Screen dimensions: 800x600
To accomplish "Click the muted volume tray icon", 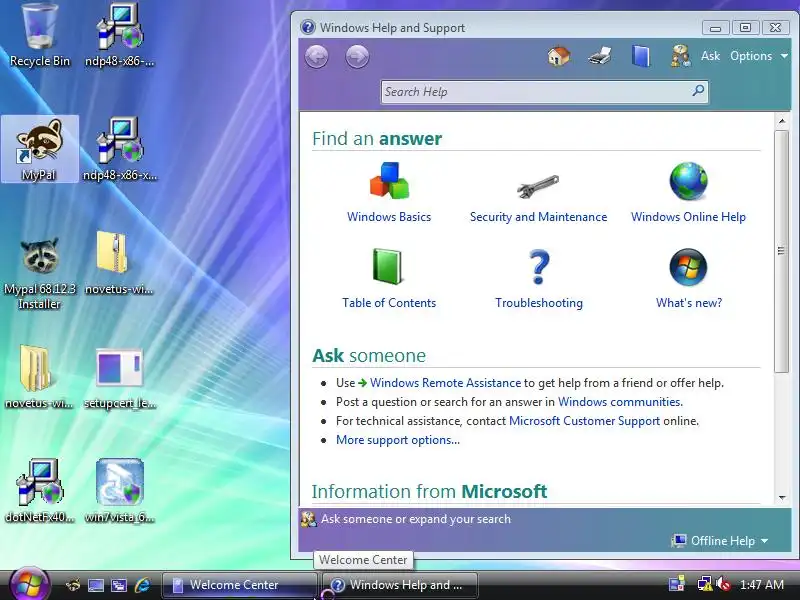I will point(723,584).
